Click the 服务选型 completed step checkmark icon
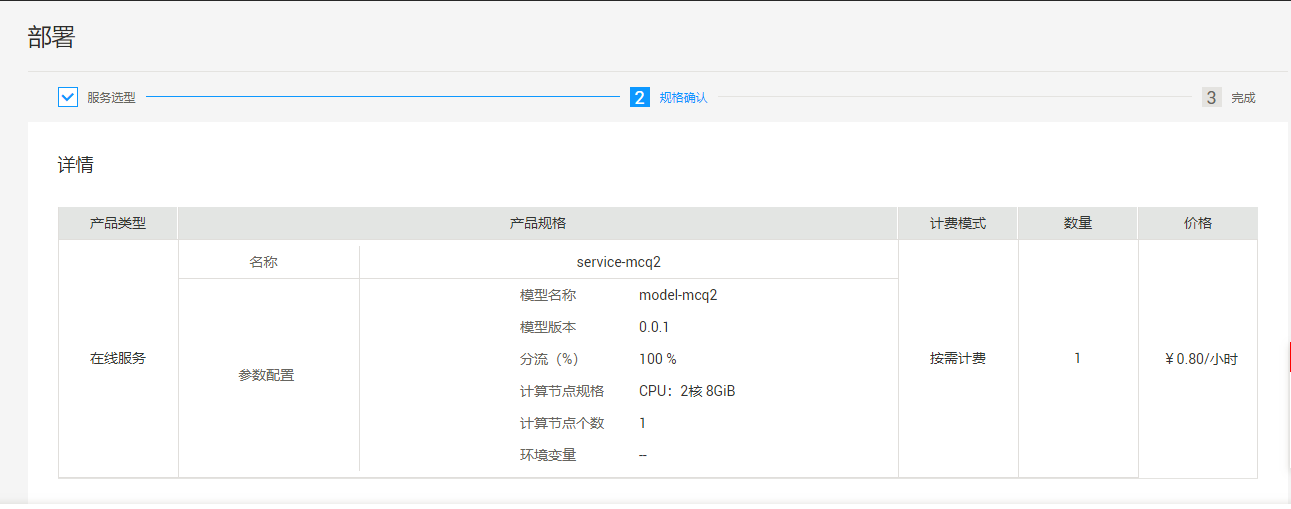1291x509 pixels. [68, 97]
